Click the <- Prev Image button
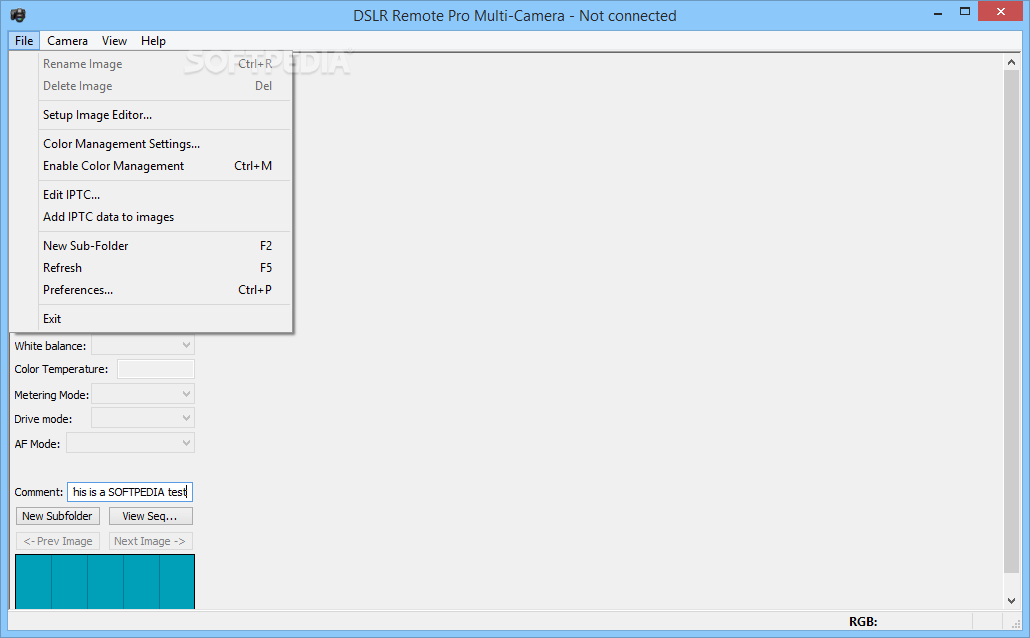This screenshot has height=638, width=1030. click(x=58, y=541)
